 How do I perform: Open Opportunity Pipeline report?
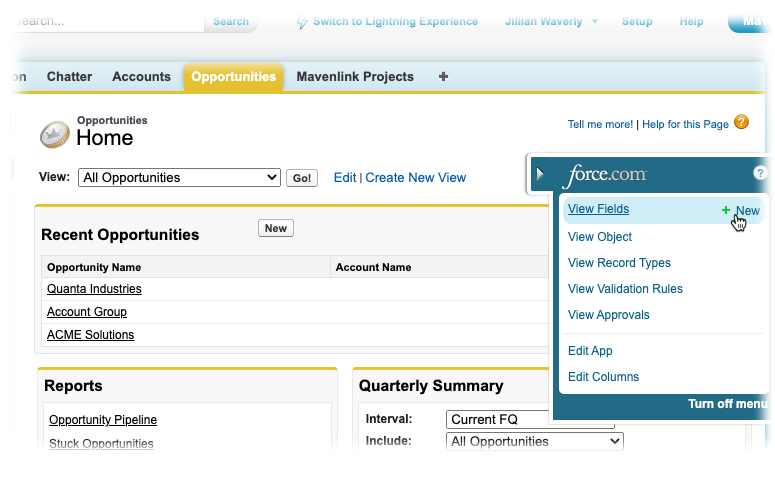tap(103, 420)
